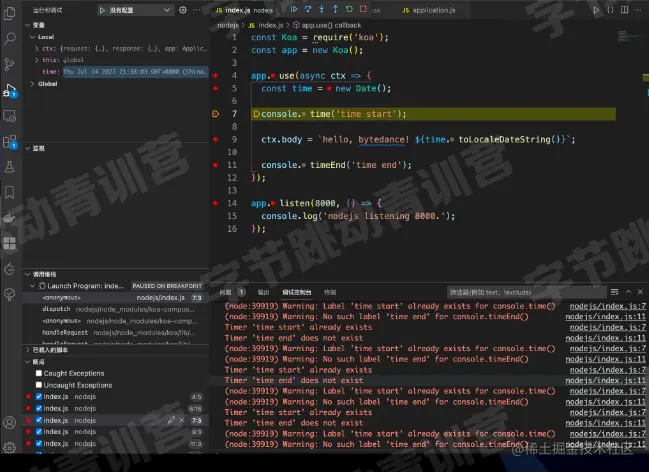
Task: Open debug view's more actions menu
Action: [x=197, y=10]
